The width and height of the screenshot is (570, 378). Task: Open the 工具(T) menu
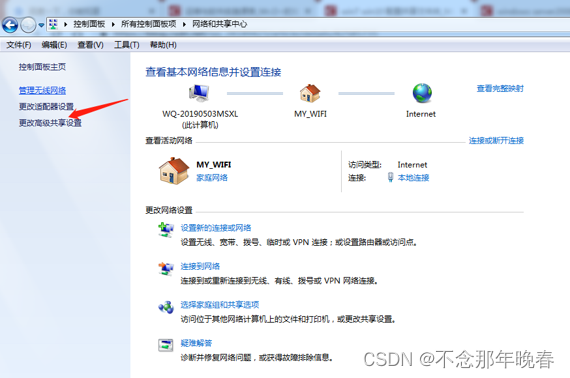click(x=127, y=45)
